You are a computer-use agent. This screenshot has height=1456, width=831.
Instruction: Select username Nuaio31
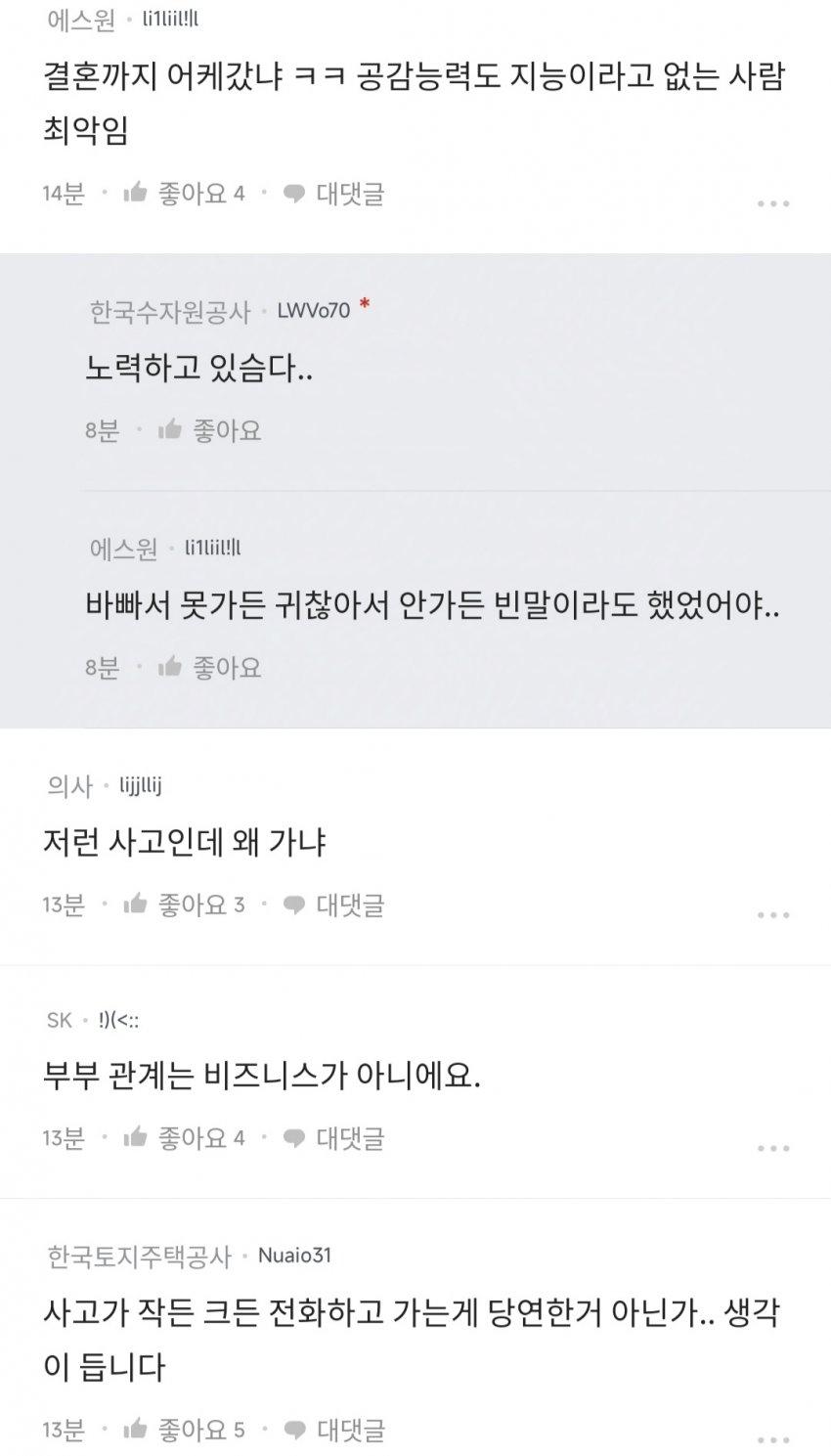(301, 1256)
